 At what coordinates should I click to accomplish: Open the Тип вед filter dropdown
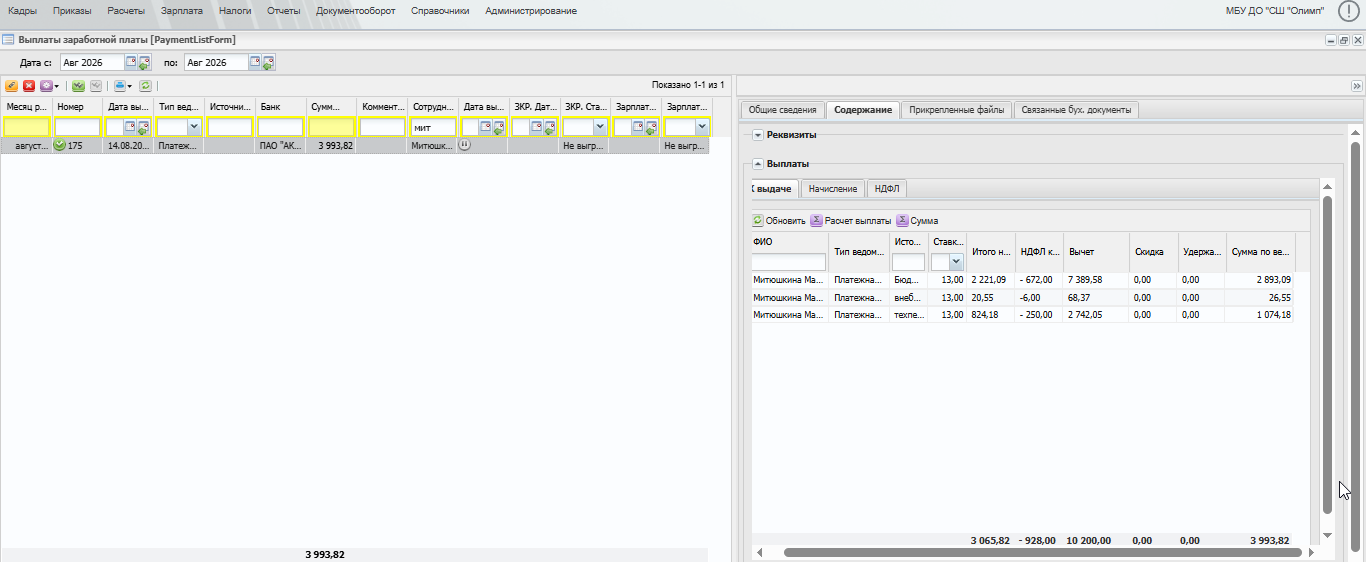pyautogui.click(x=194, y=127)
